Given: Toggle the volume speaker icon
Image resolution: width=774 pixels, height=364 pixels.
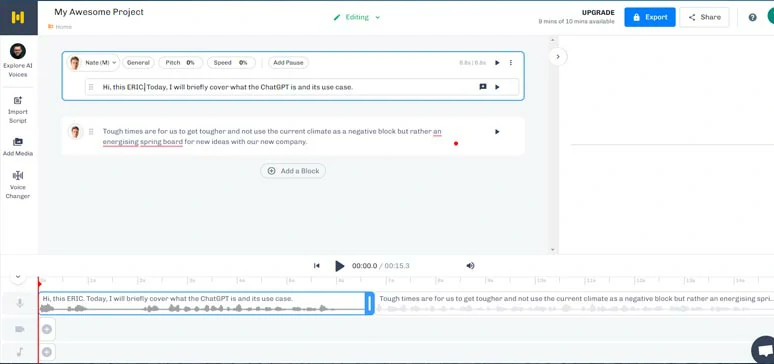Looking at the screenshot, I should coord(470,266).
